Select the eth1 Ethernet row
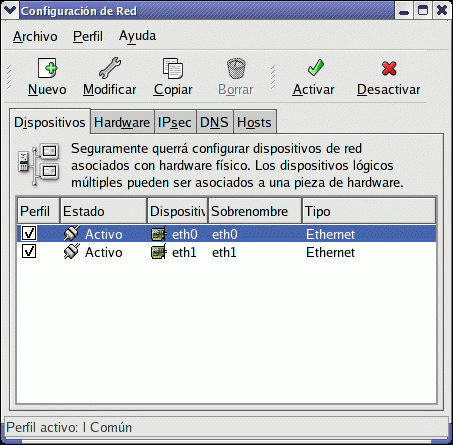Screen dimensions: 453x445 coord(227,252)
